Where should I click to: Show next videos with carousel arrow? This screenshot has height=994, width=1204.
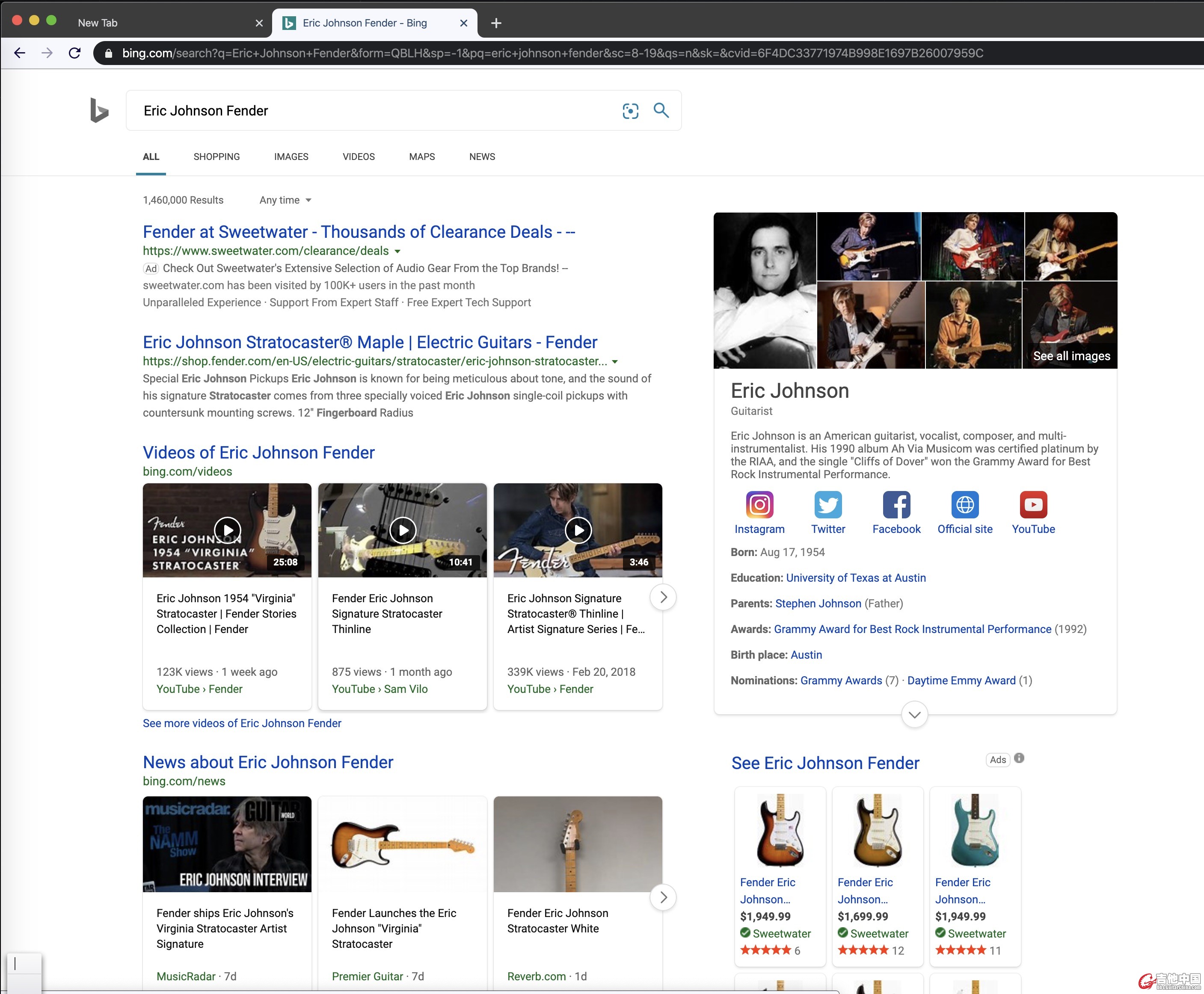[x=663, y=597]
